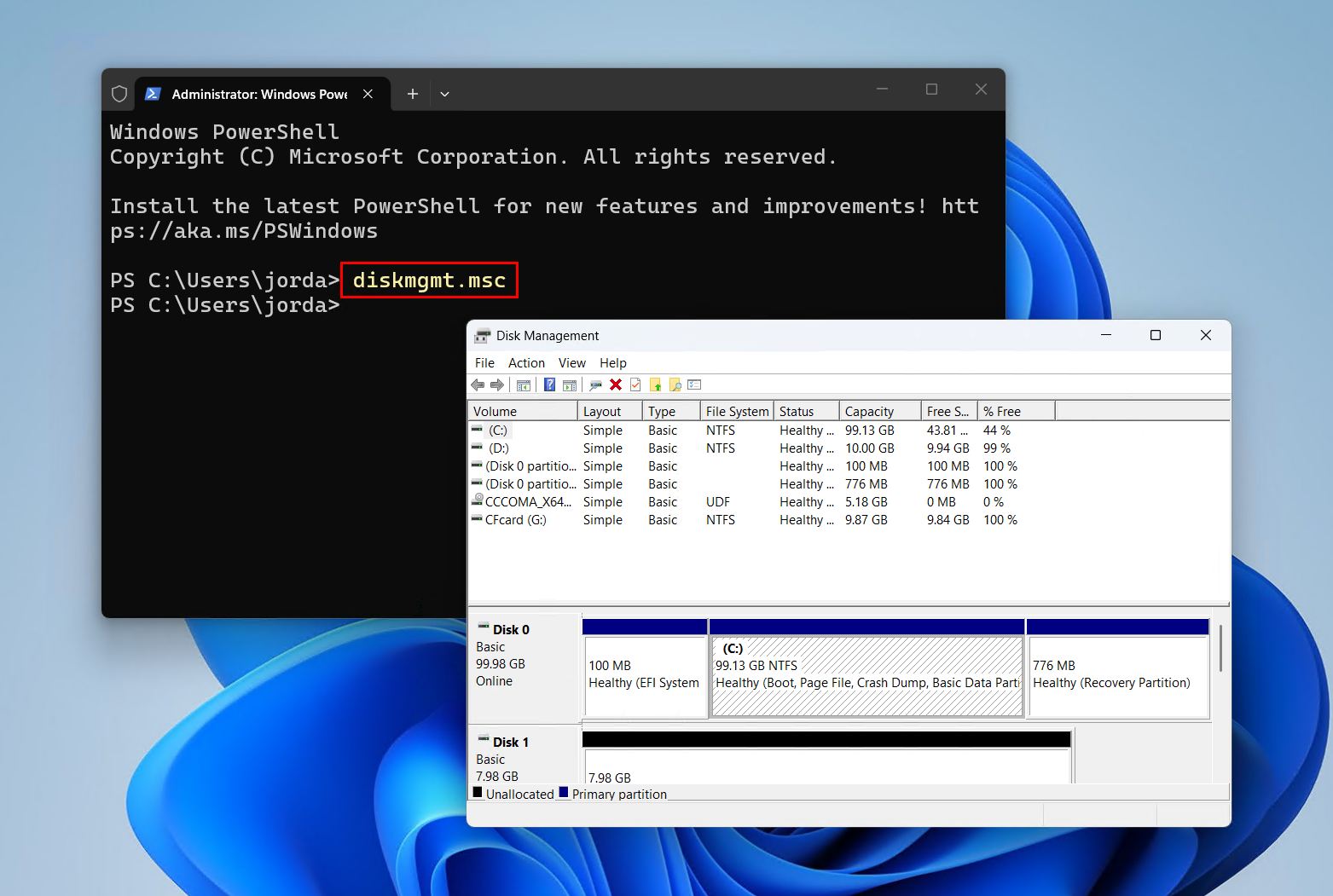Sort by the File System column header
This screenshot has height=896, width=1333.
(737, 411)
